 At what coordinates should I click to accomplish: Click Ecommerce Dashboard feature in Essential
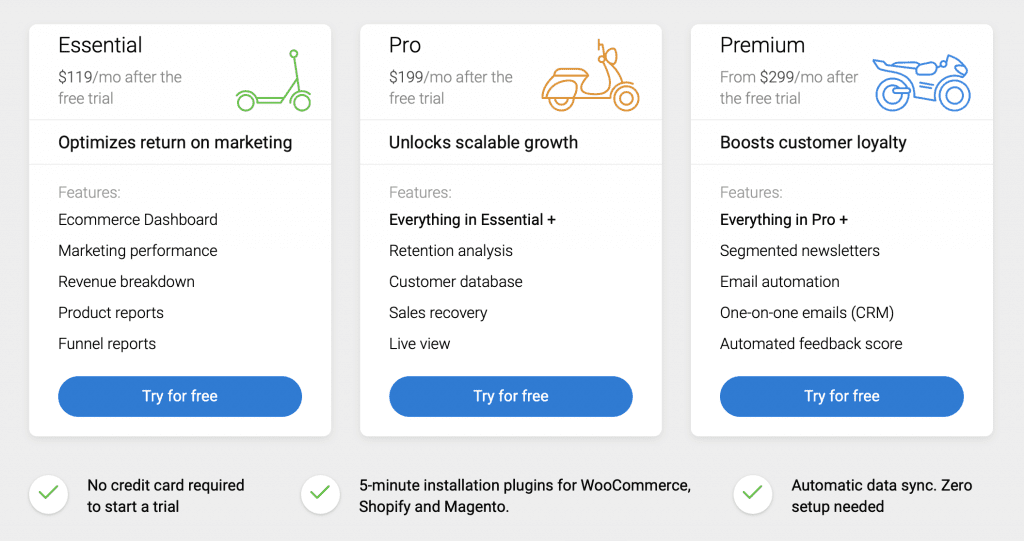click(x=138, y=220)
